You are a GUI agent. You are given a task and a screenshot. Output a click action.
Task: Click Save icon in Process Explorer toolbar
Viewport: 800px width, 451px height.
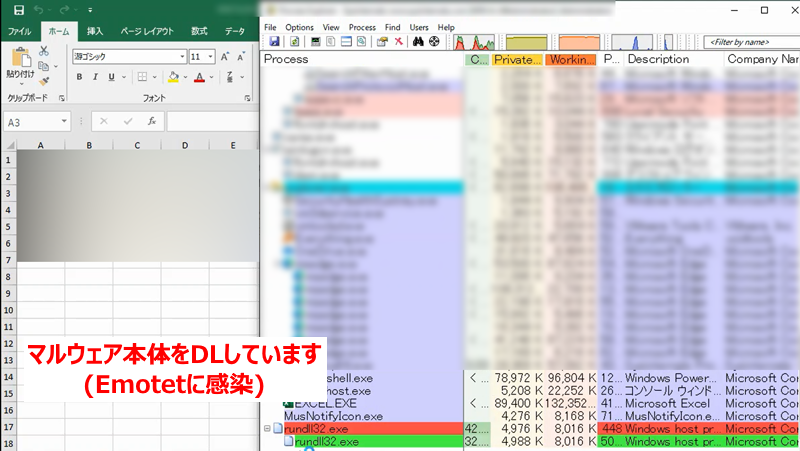[x=274, y=42]
